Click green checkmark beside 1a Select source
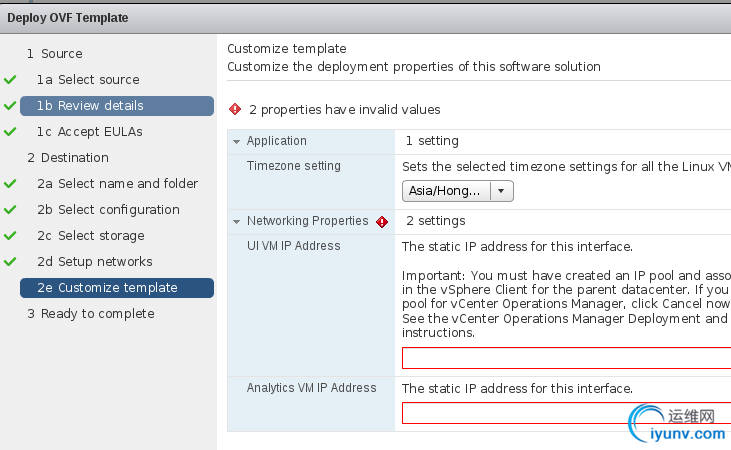 coord(10,80)
